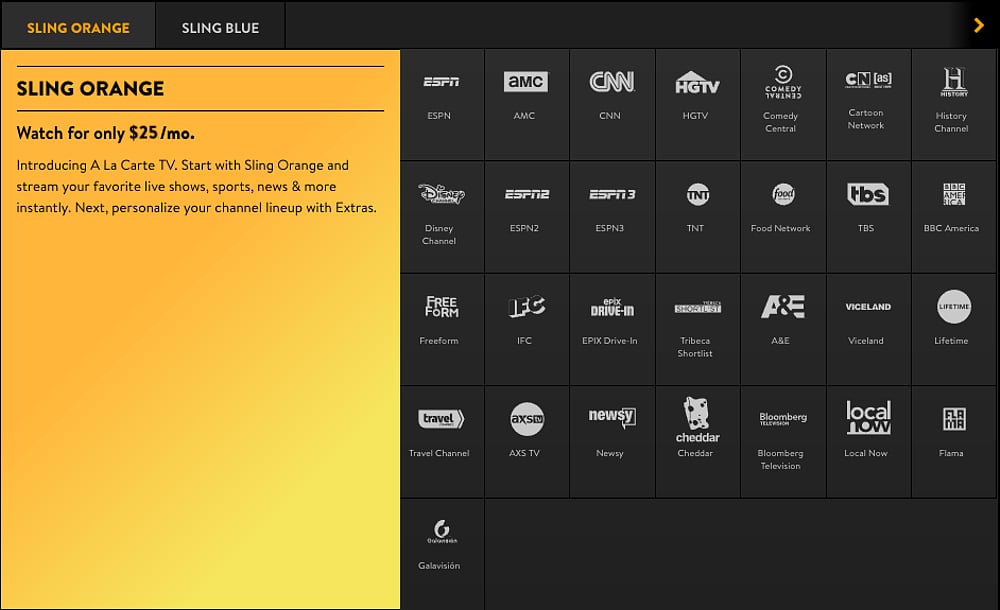Pick the History Channel logo

954,82
